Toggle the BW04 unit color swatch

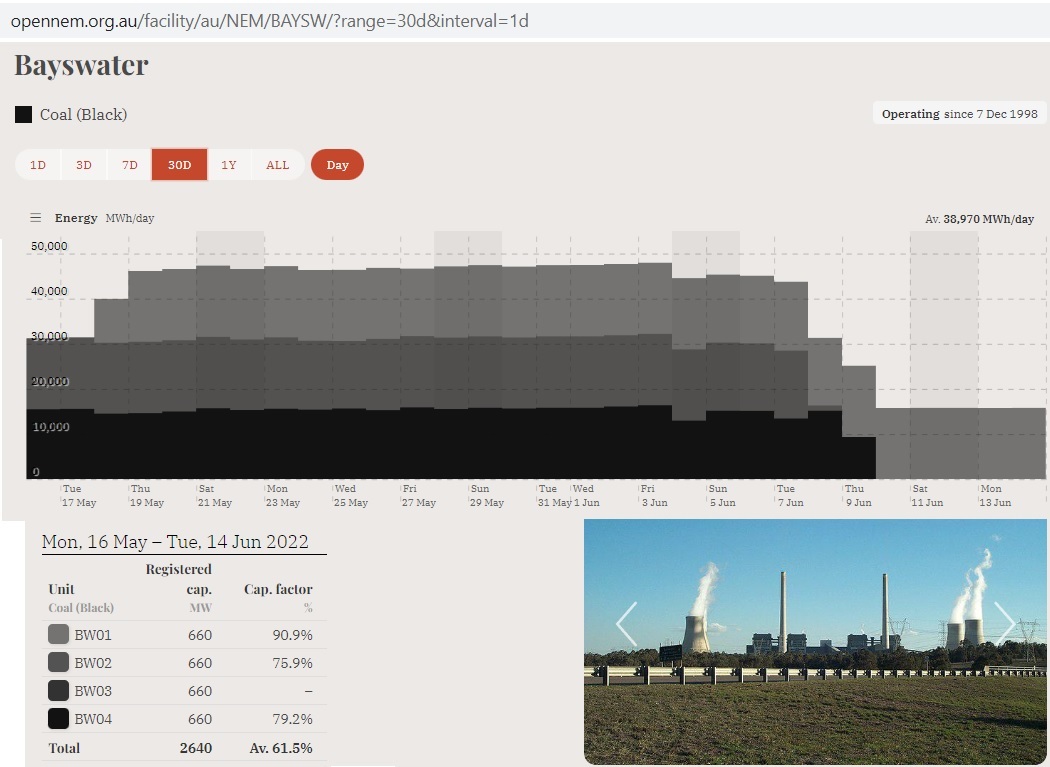(x=58, y=719)
